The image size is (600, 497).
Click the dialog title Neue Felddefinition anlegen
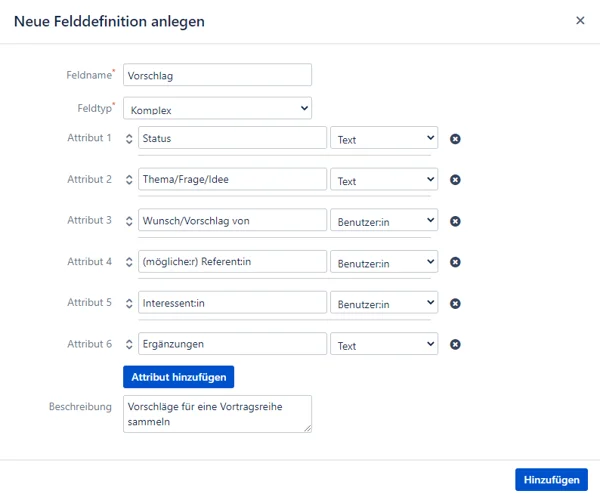[x=109, y=21]
